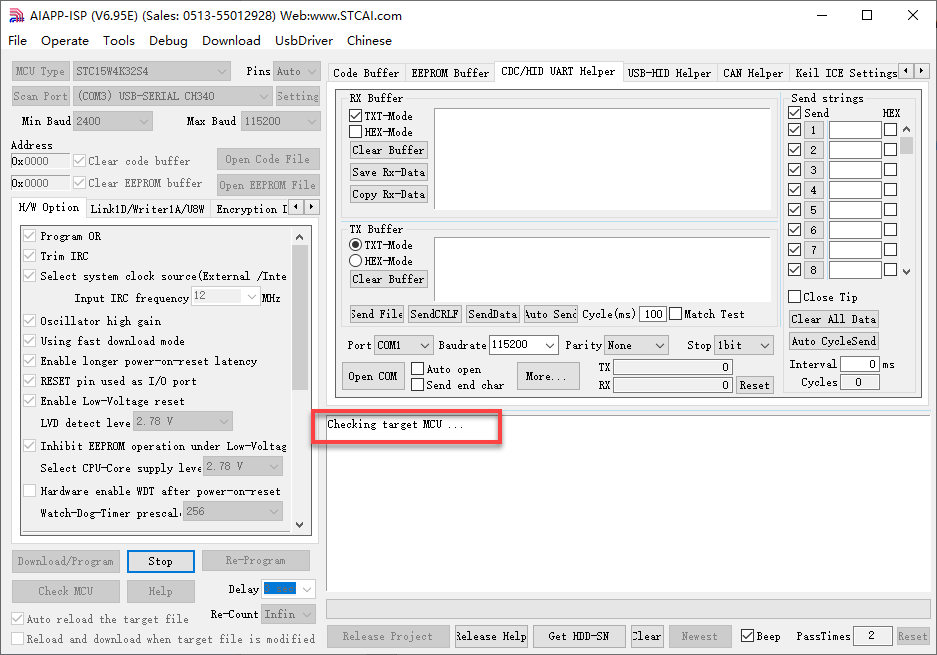Open the Download menu
Image resolution: width=937 pixels, height=655 pixels.
coord(231,41)
